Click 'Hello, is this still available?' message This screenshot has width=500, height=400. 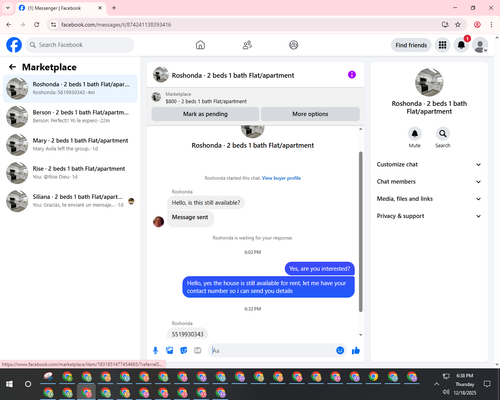coord(206,203)
